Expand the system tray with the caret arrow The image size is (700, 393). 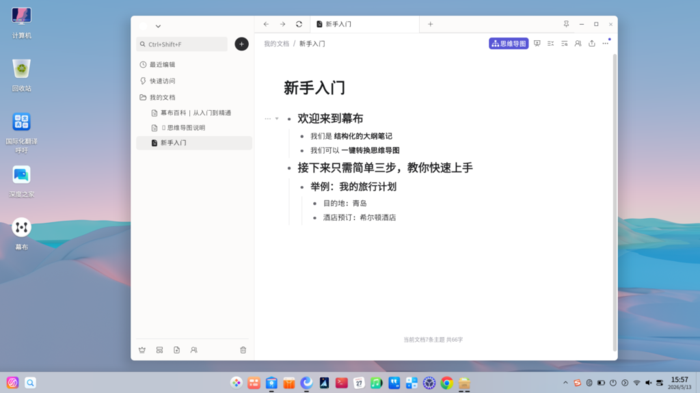(x=566, y=383)
